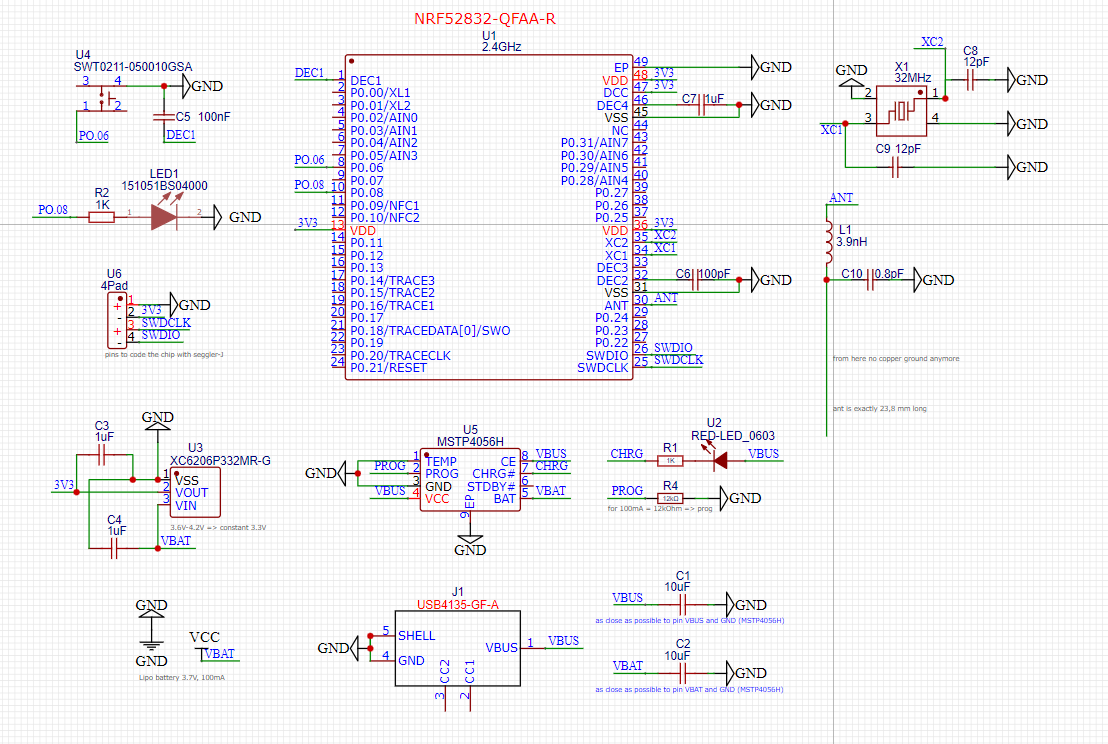Screen dimensions: 1108x744
Task: Click the R2 1K resistor symbol
Action: point(101,214)
